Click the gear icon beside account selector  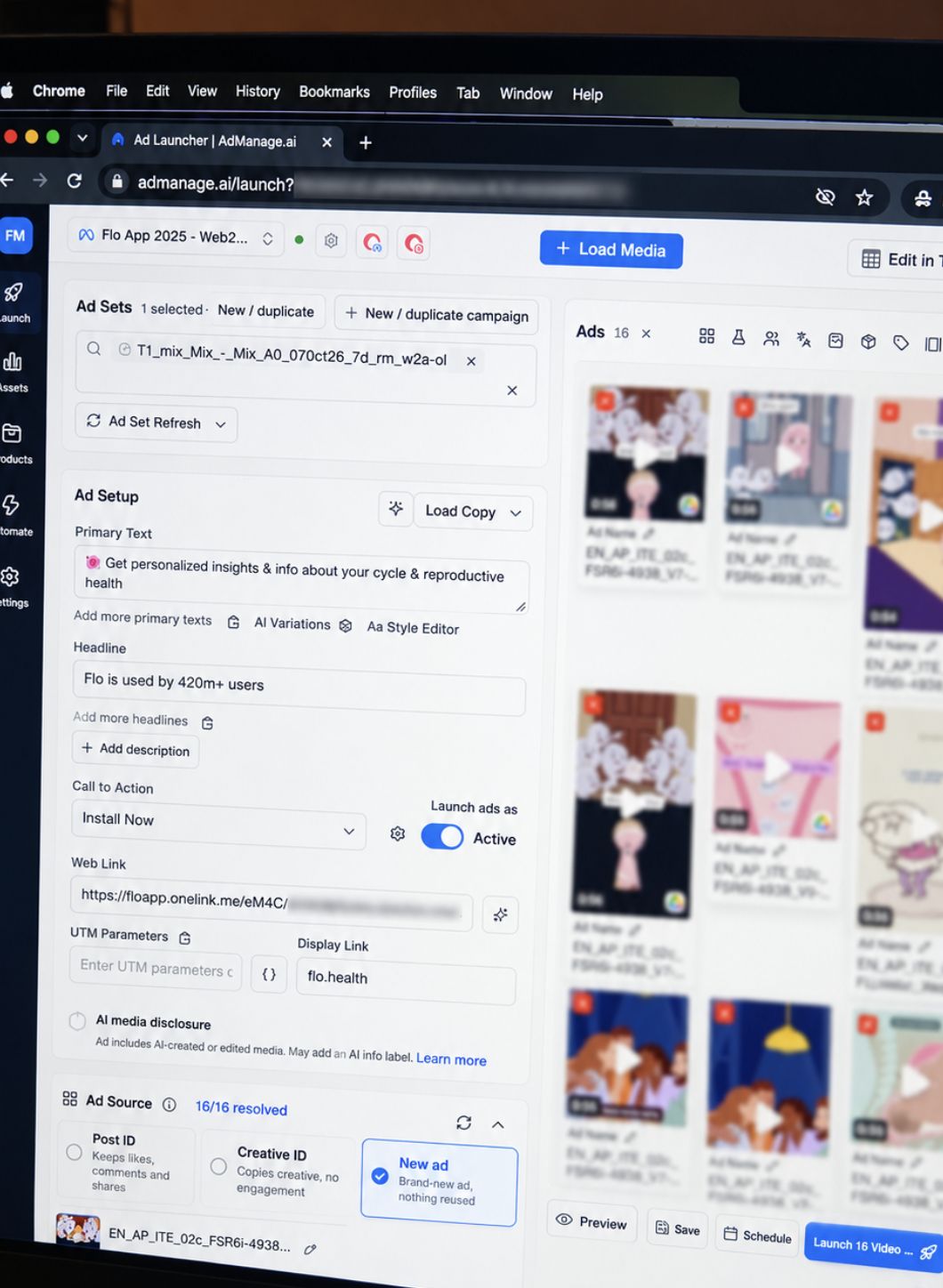pyautogui.click(x=331, y=240)
